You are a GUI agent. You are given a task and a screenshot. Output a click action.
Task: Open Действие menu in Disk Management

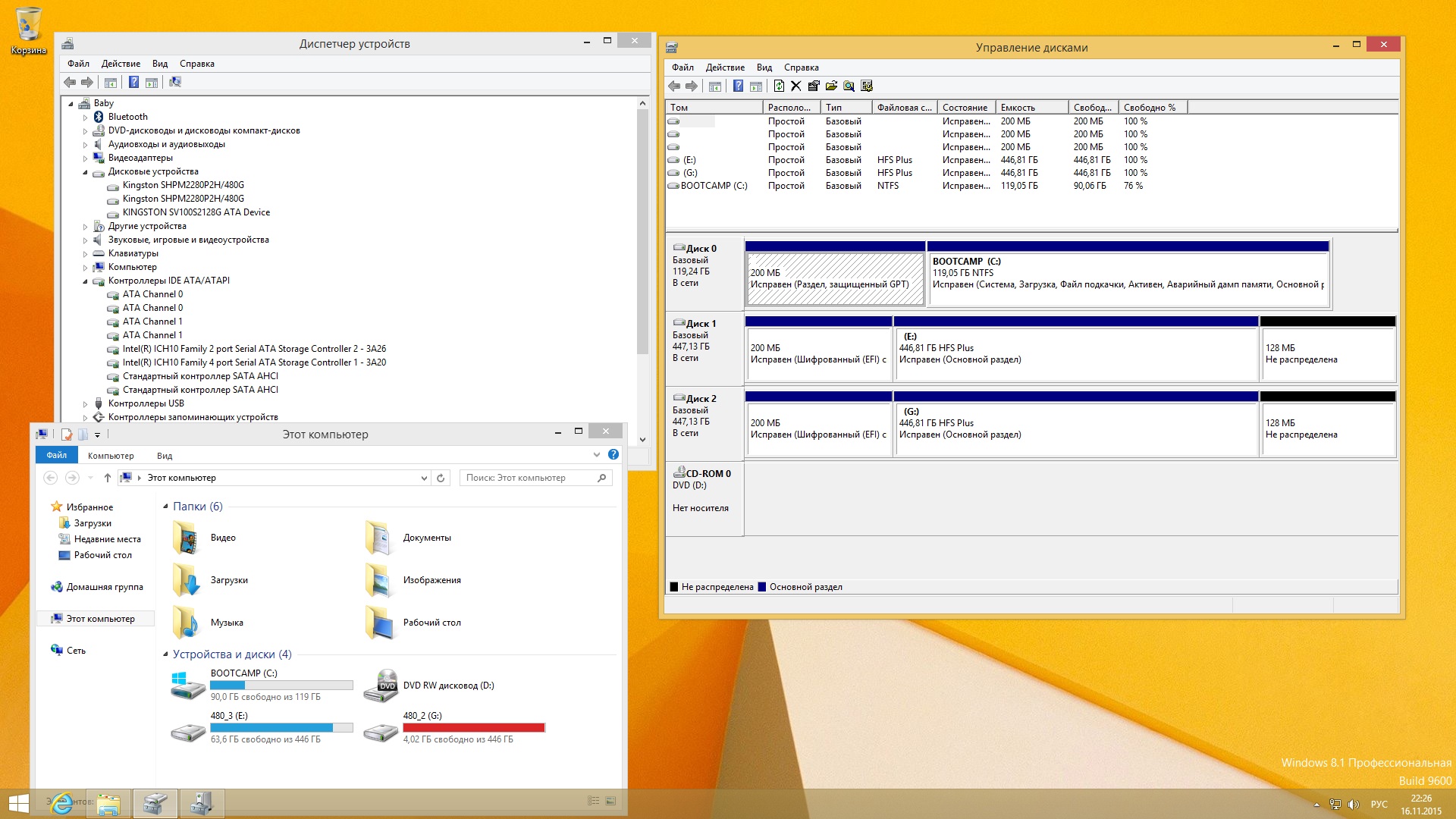[724, 67]
